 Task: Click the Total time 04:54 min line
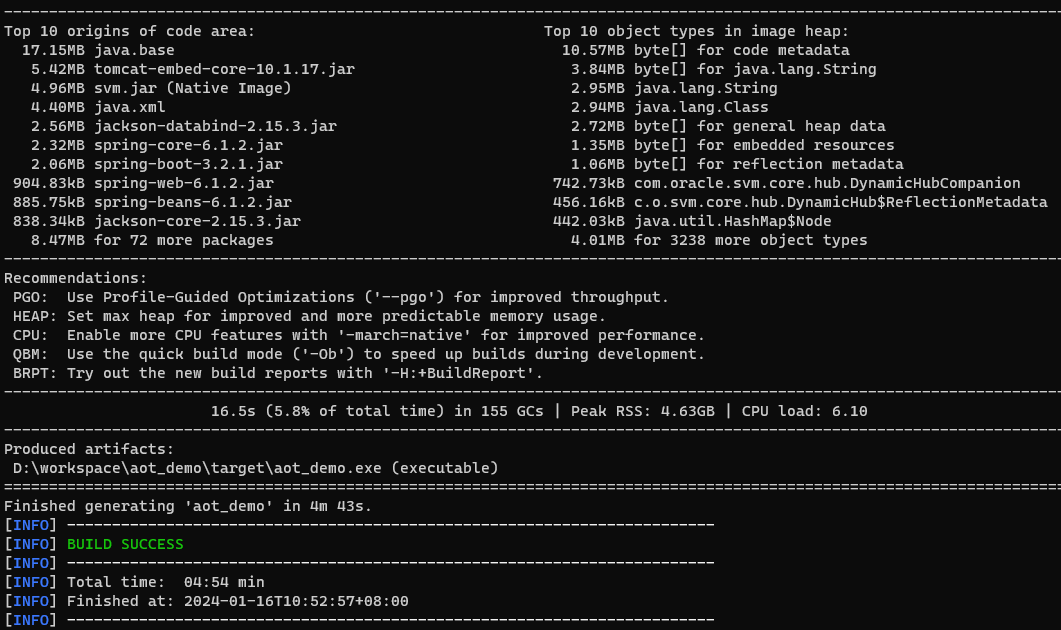point(166,582)
